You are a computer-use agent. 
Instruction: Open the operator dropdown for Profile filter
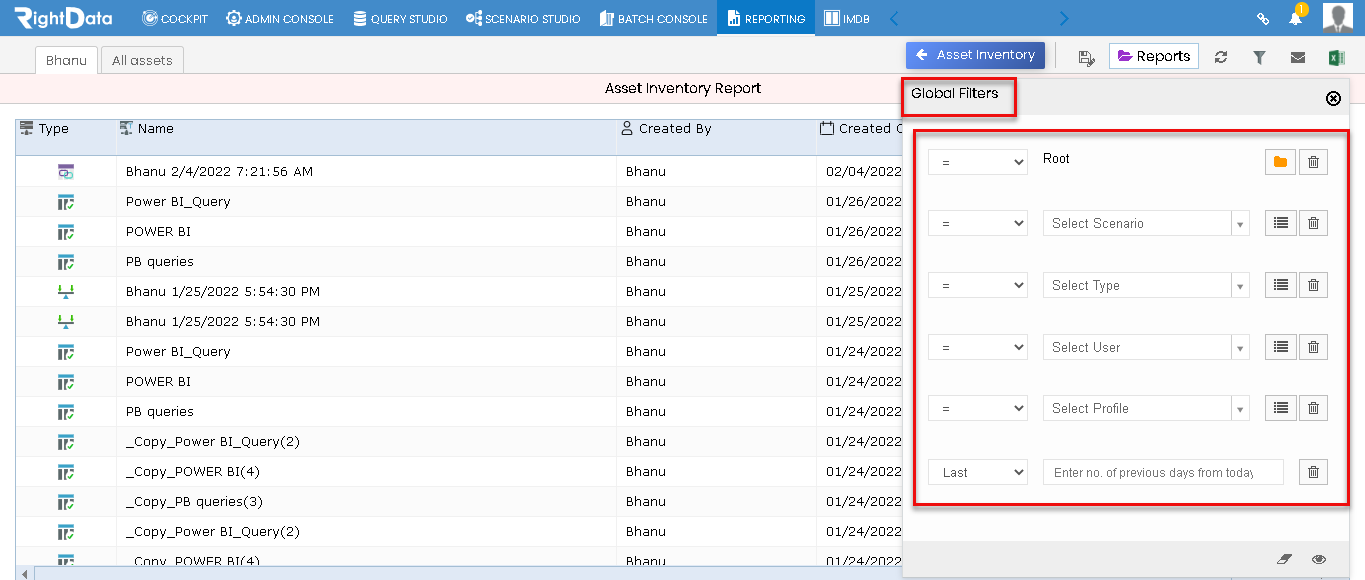[978, 408]
